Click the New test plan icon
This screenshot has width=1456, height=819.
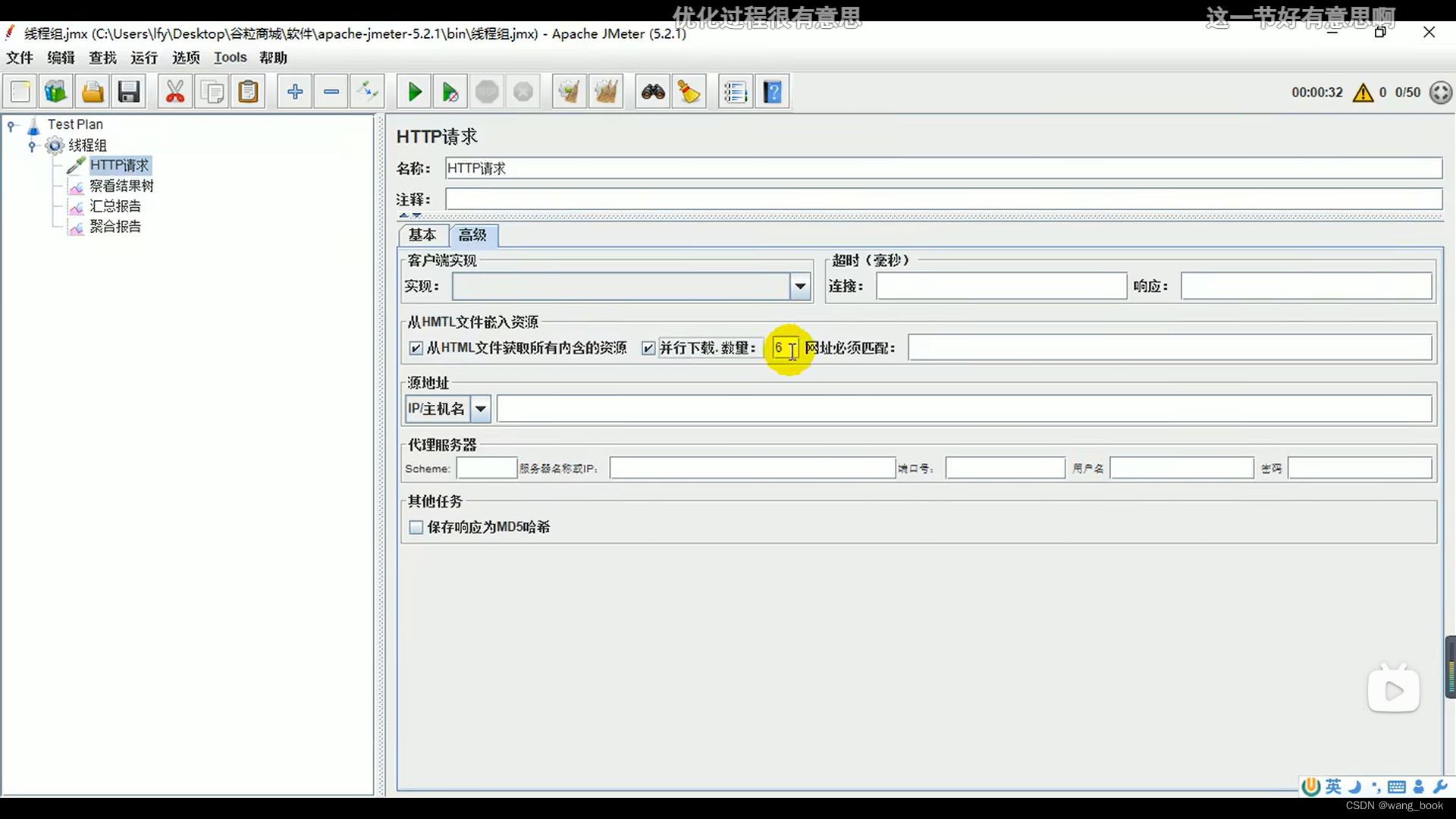tap(20, 92)
